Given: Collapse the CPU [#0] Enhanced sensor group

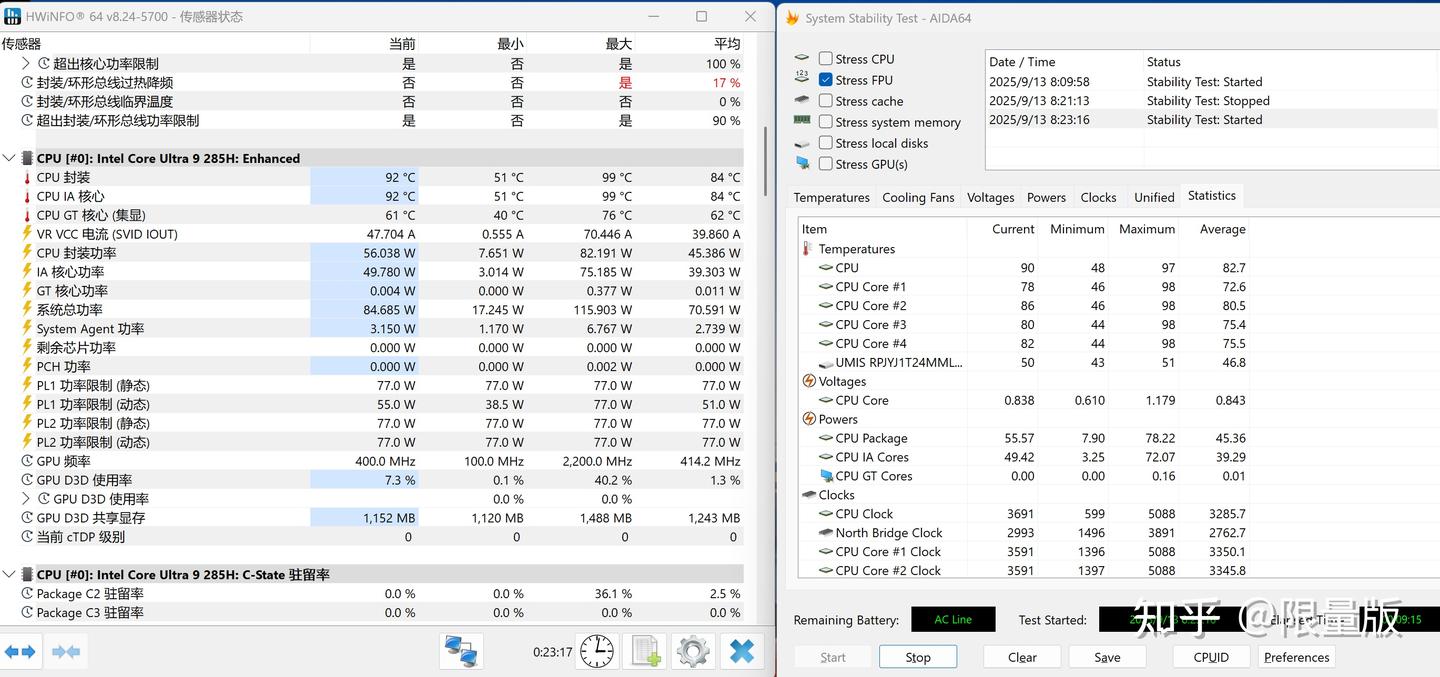Looking at the screenshot, I should click(9, 158).
